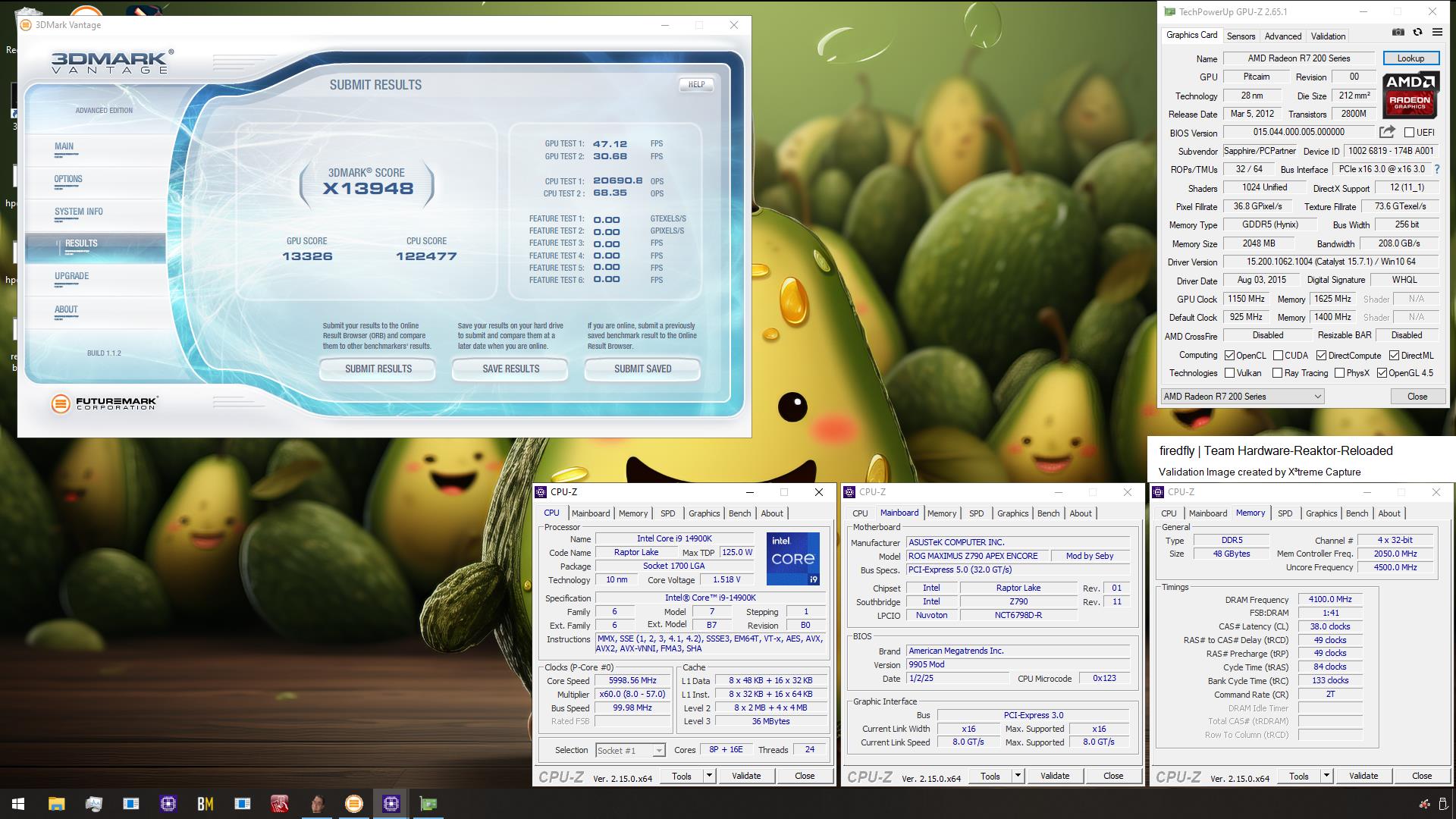Click Validate in CPU-Z Memory window

tap(1363, 776)
